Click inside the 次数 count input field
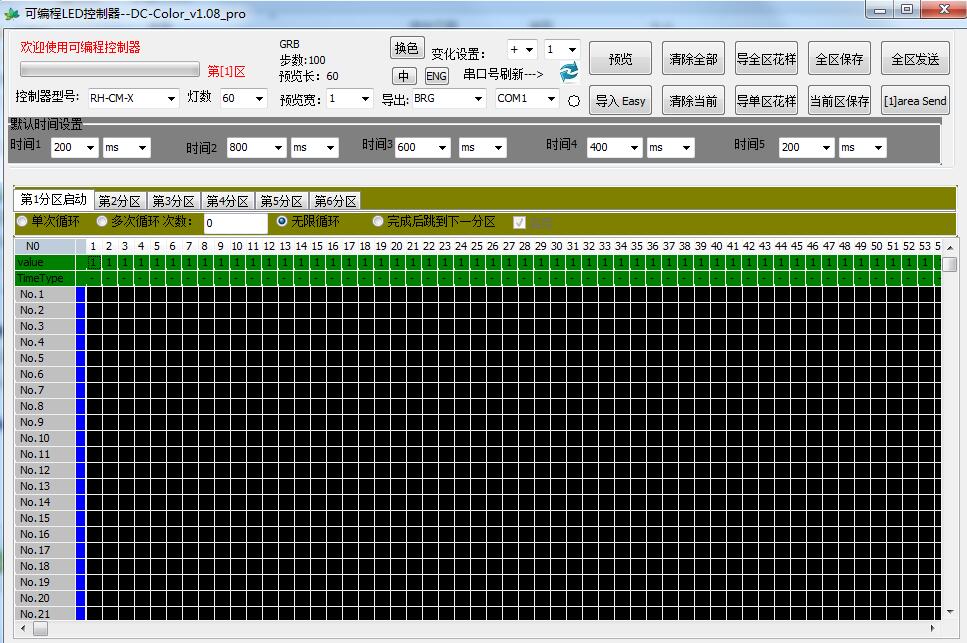The height and width of the screenshot is (643, 967). (x=235, y=221)
